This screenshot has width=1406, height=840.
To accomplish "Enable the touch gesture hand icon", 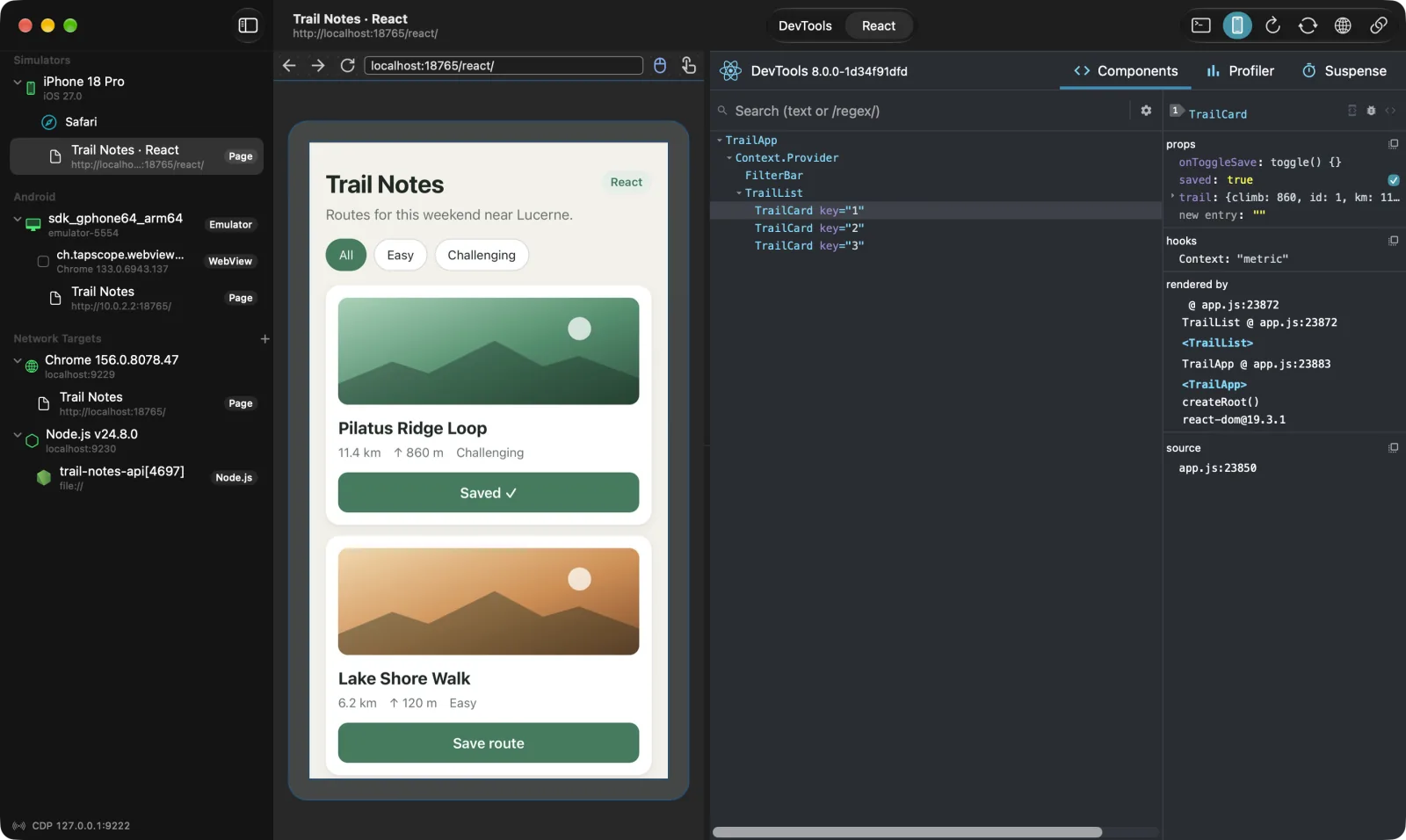I will [x=689, y=65].
